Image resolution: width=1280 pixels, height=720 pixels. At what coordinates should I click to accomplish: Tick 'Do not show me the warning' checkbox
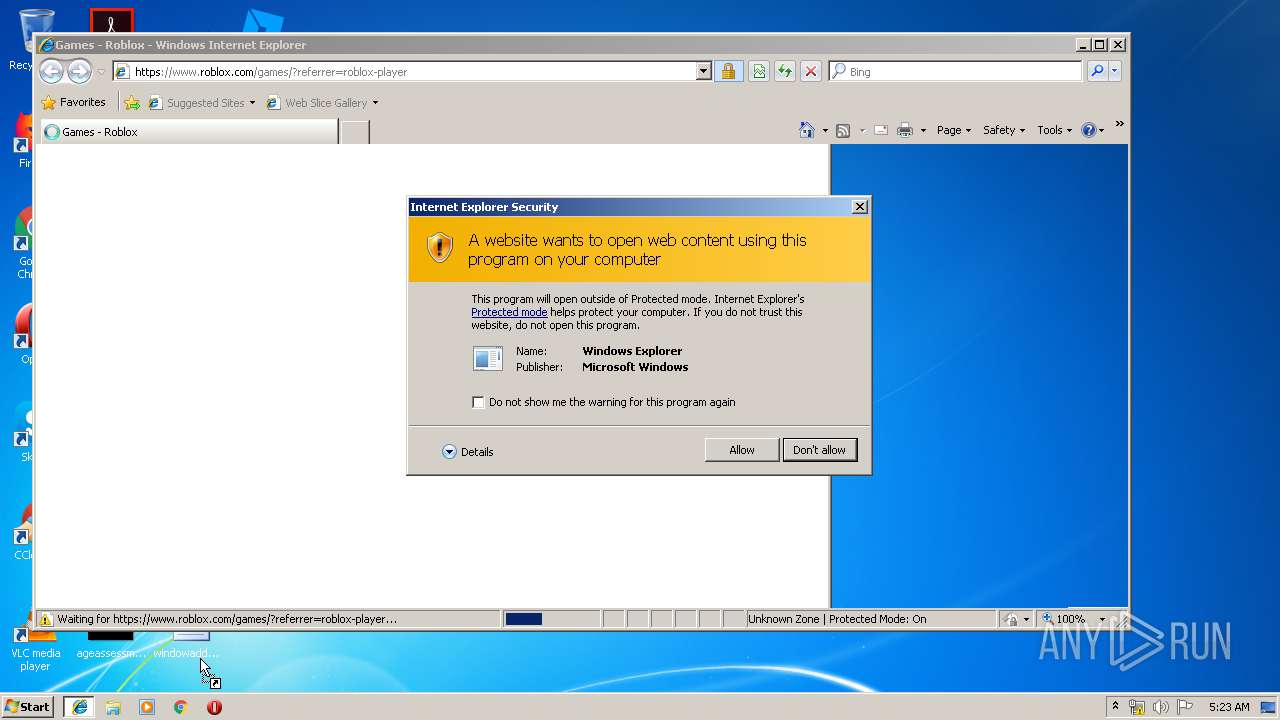tap(478, 402)
